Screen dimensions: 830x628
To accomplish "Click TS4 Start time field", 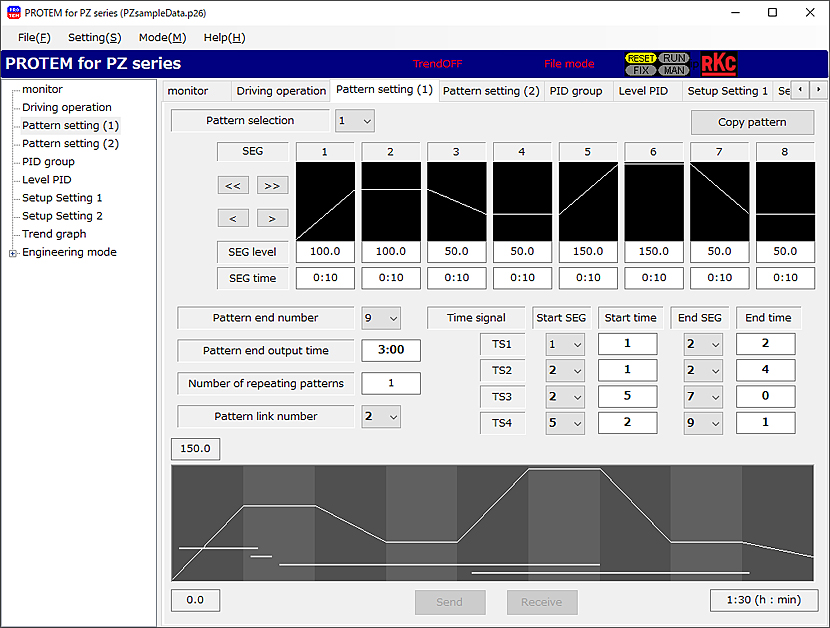I will (628, 423).
